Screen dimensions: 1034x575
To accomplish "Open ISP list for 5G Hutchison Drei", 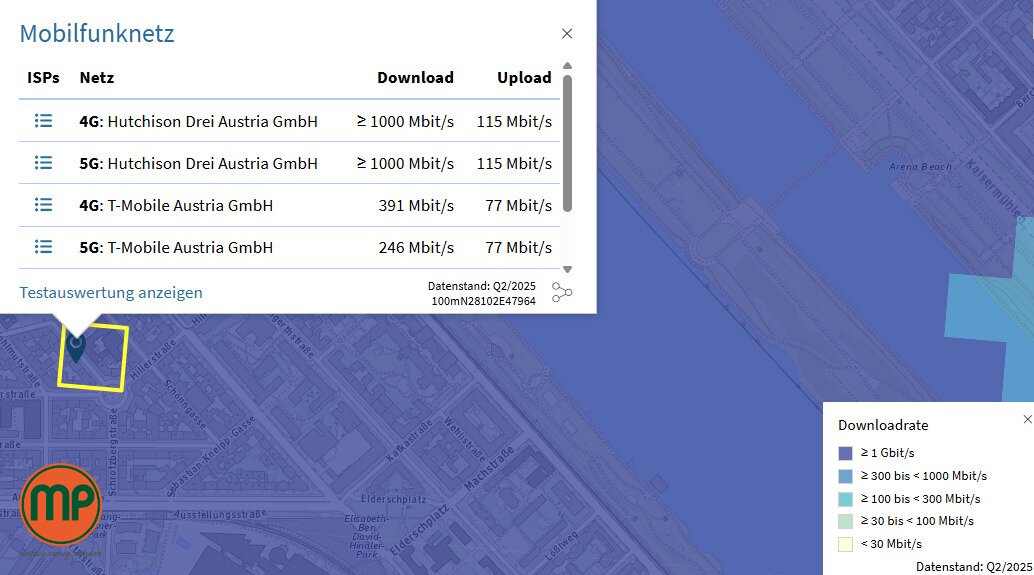I will pyautogui.click(x=43, y=163).
